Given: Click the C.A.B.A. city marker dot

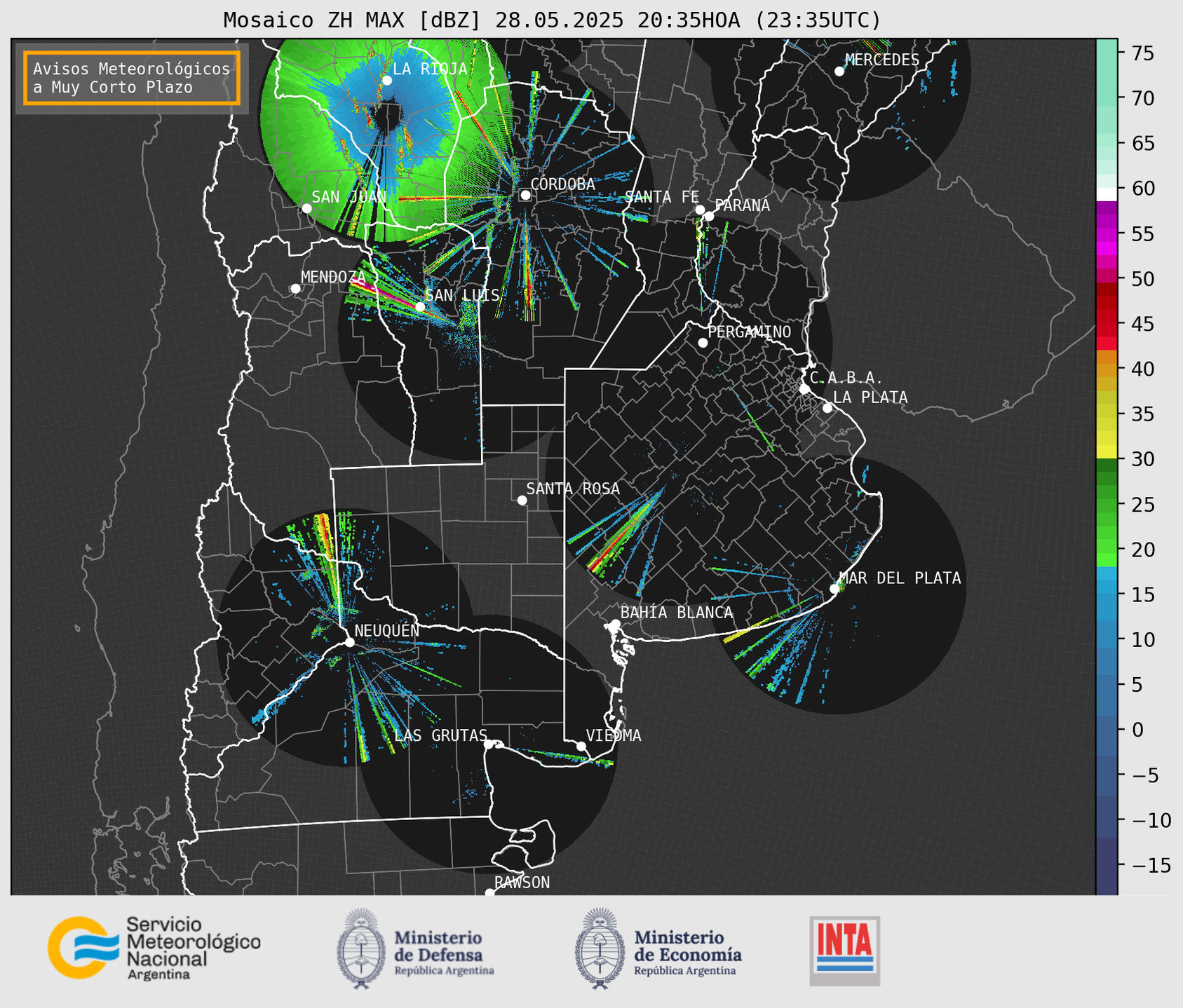Looking at the screenshot, I should [804, 389].
